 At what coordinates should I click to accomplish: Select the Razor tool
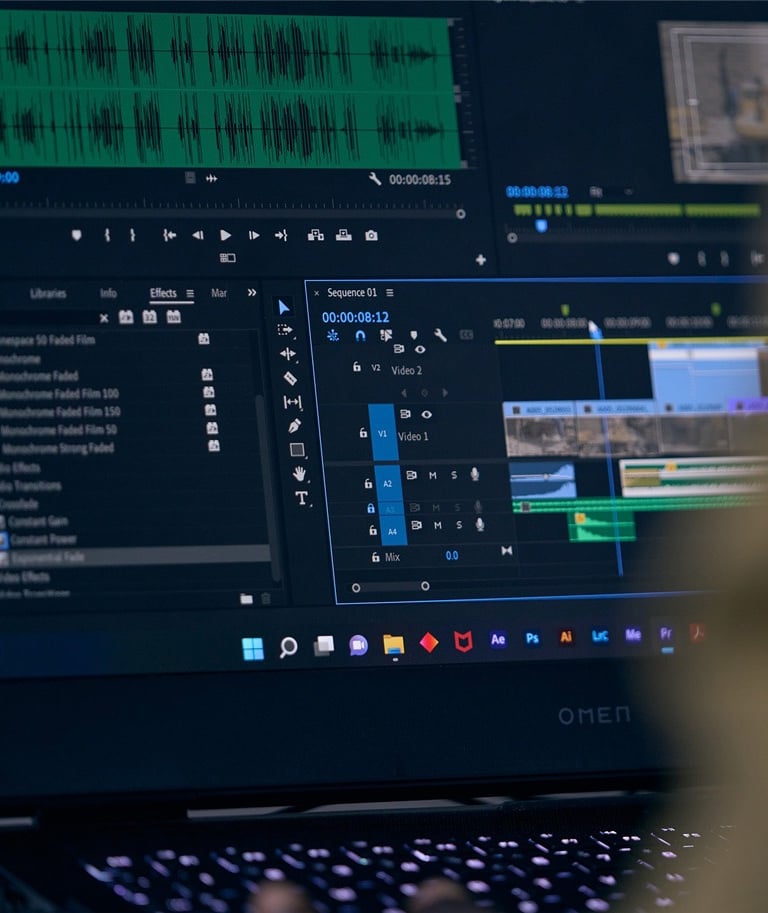click(x=290, y=378)
